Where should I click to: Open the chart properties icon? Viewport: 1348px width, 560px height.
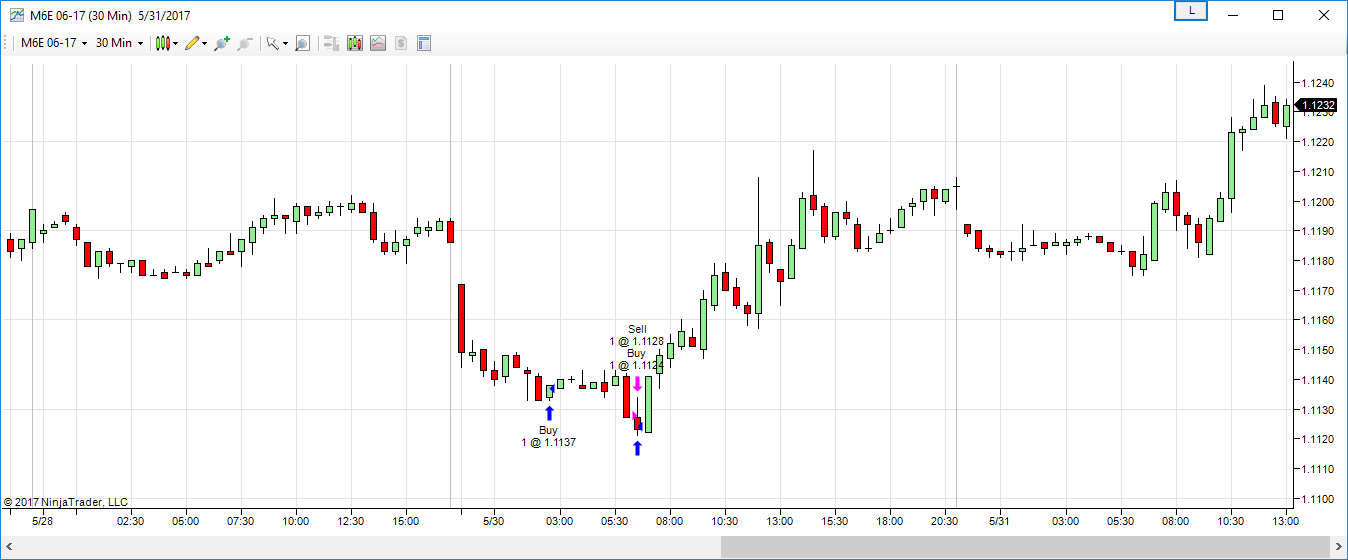[424, 43]
